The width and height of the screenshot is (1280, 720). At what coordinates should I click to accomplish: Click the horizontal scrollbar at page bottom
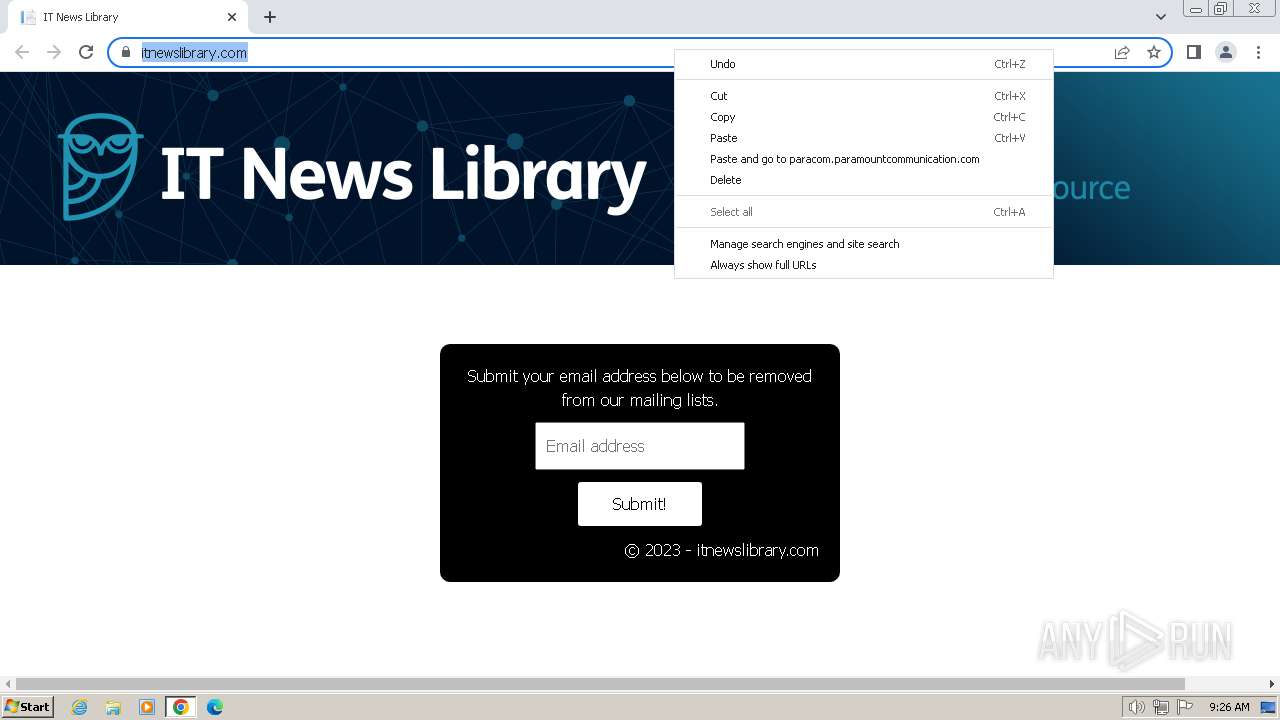pyautogui.click(x=600, y=684)
